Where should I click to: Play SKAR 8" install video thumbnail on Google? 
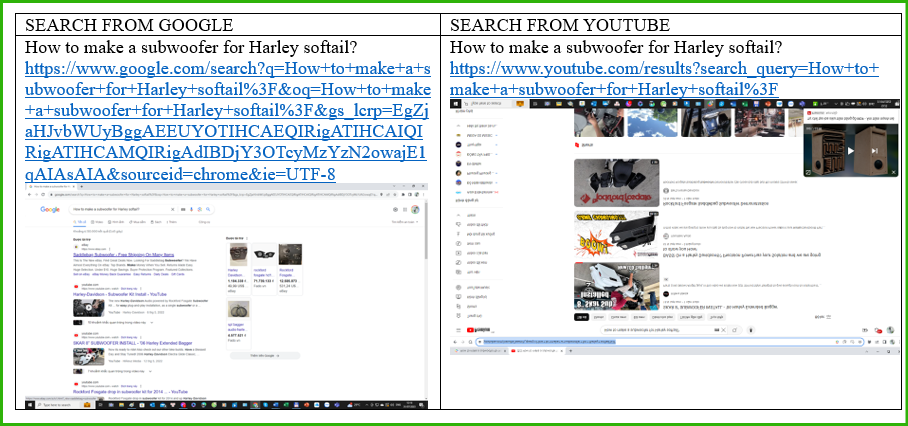89,357
